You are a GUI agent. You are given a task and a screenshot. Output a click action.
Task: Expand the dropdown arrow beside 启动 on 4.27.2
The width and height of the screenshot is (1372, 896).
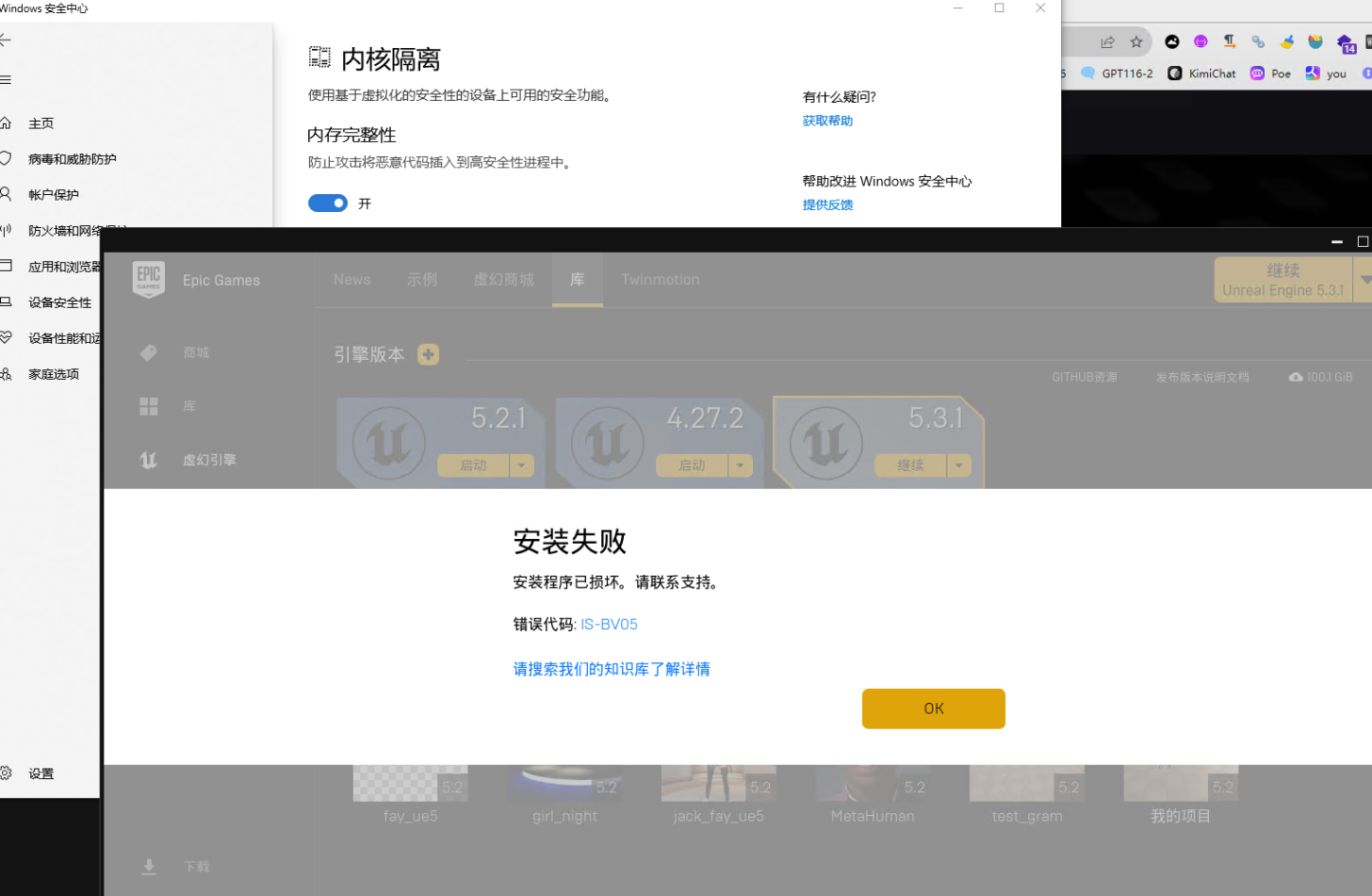[x=741, y=465]
